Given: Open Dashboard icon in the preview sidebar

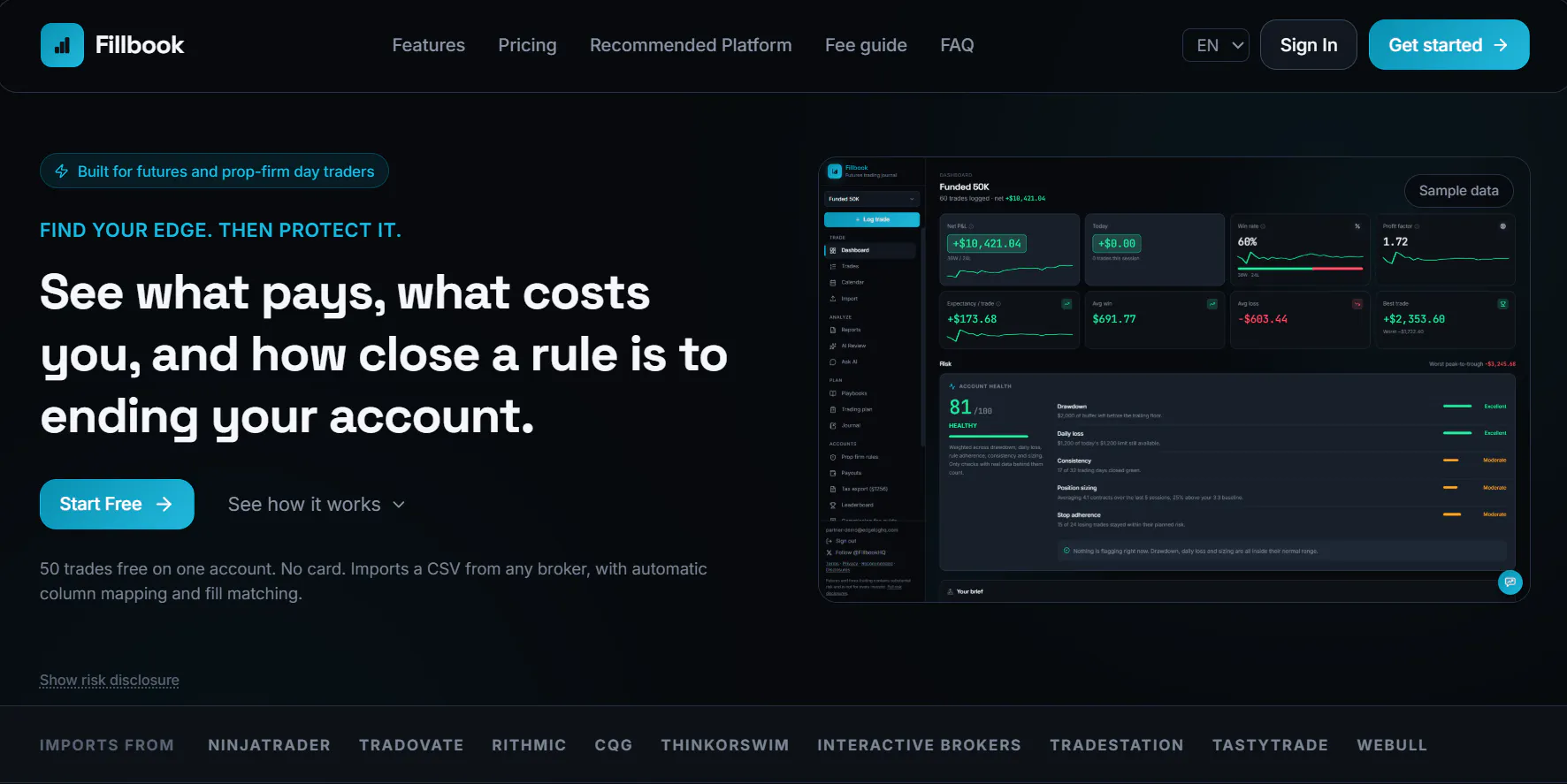Looking at the screenshot, I should pos(833,250).
